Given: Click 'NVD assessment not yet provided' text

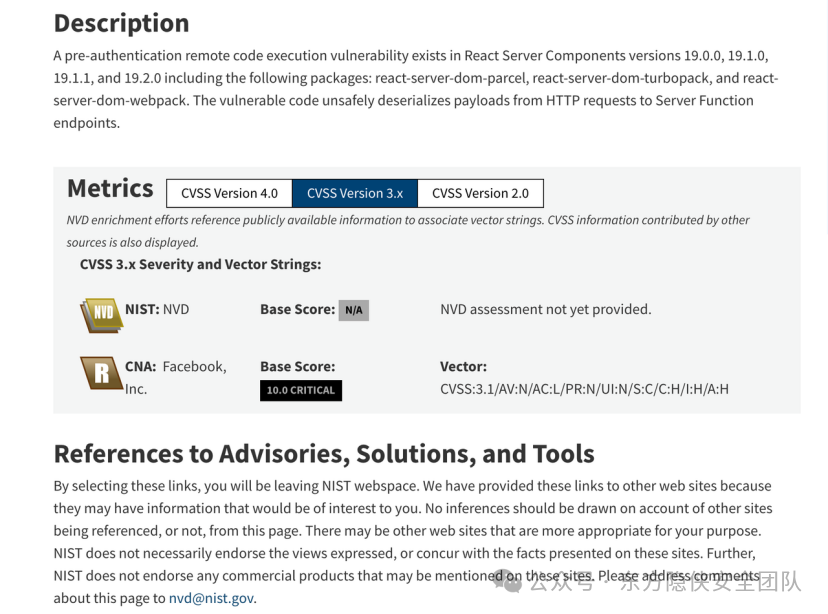Looking at the screenshot, I should point(546,309).
